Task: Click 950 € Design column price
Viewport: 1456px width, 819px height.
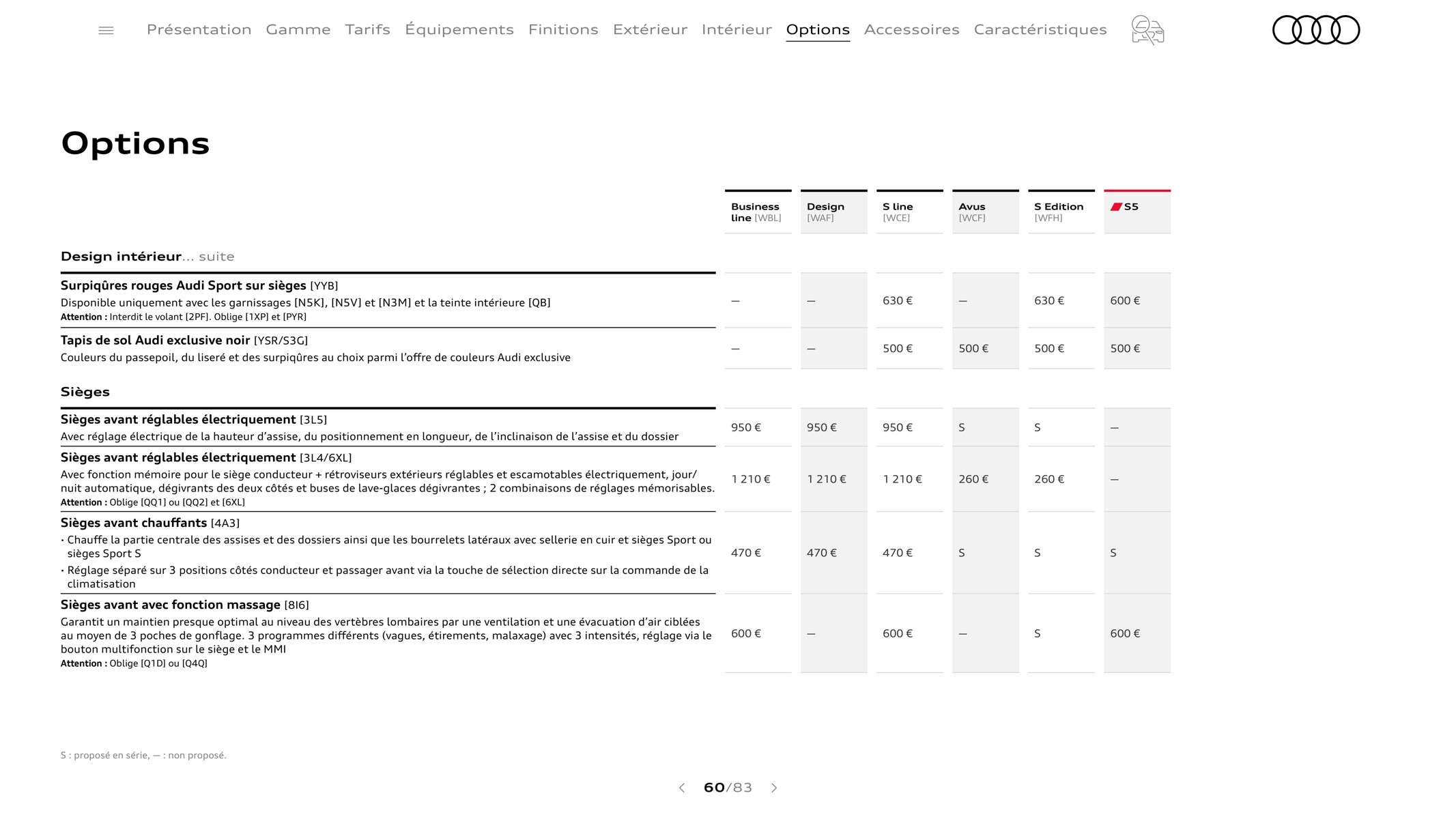Action: (821, 427)
